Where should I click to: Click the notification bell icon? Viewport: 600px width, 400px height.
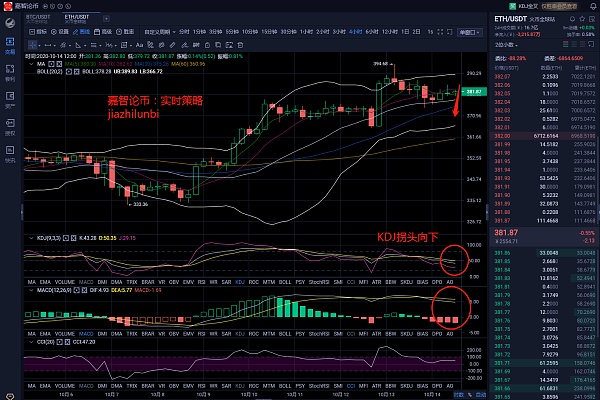click(x=593, y=6)
